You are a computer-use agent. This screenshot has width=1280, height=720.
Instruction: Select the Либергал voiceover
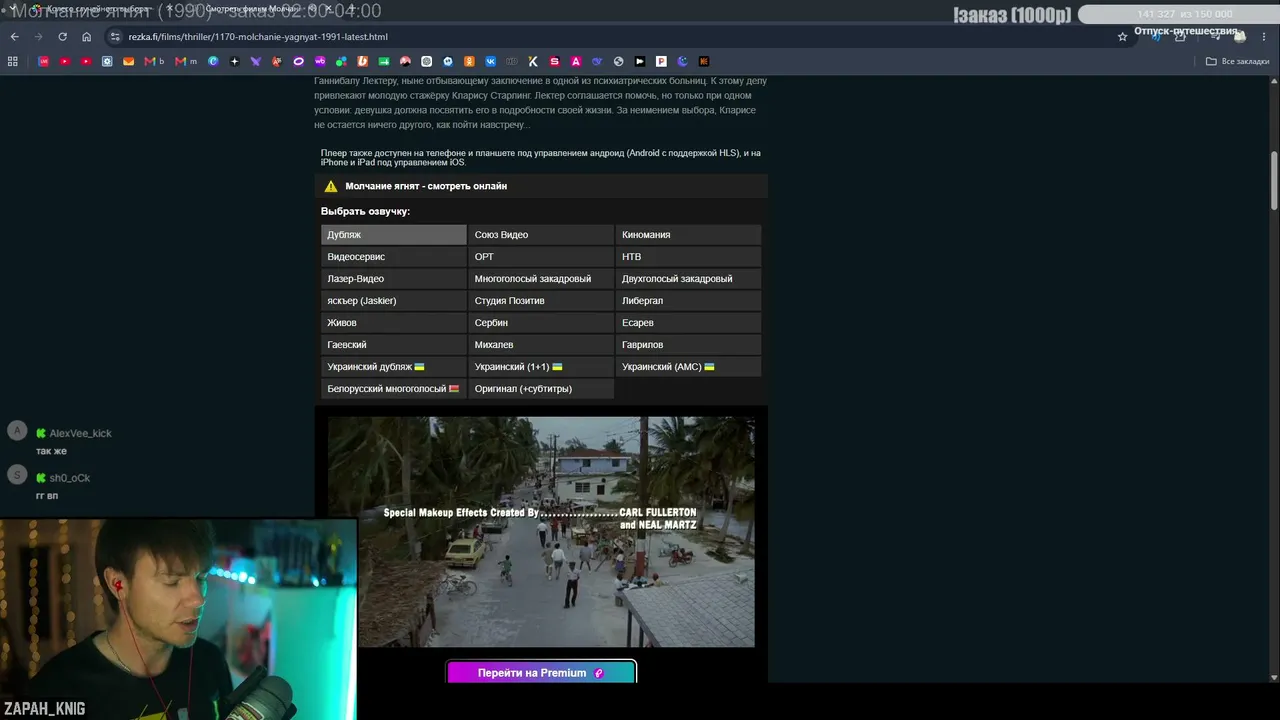click(x=689, y=301)
